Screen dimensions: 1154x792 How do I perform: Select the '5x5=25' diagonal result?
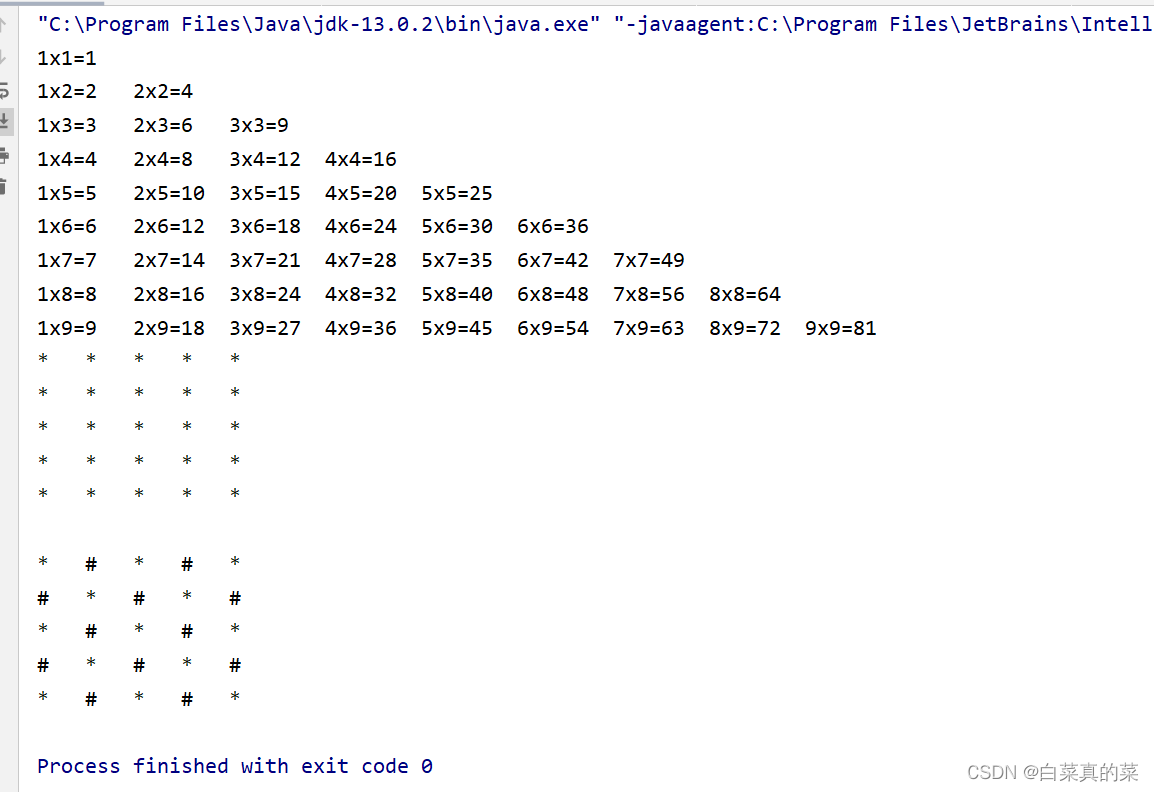point(456,192)
